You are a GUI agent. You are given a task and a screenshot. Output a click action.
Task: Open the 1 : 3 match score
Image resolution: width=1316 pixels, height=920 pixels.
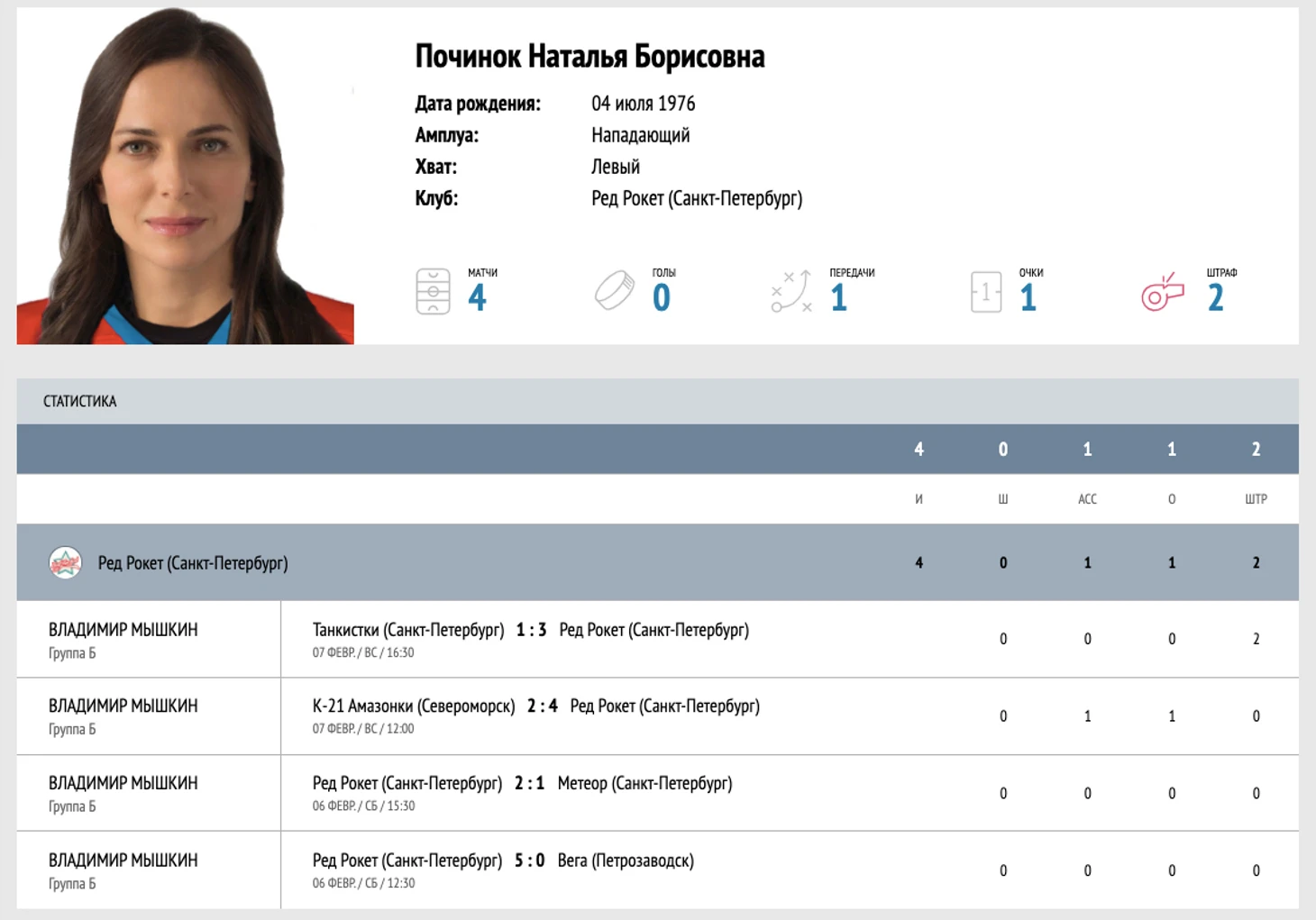[532, 630]
